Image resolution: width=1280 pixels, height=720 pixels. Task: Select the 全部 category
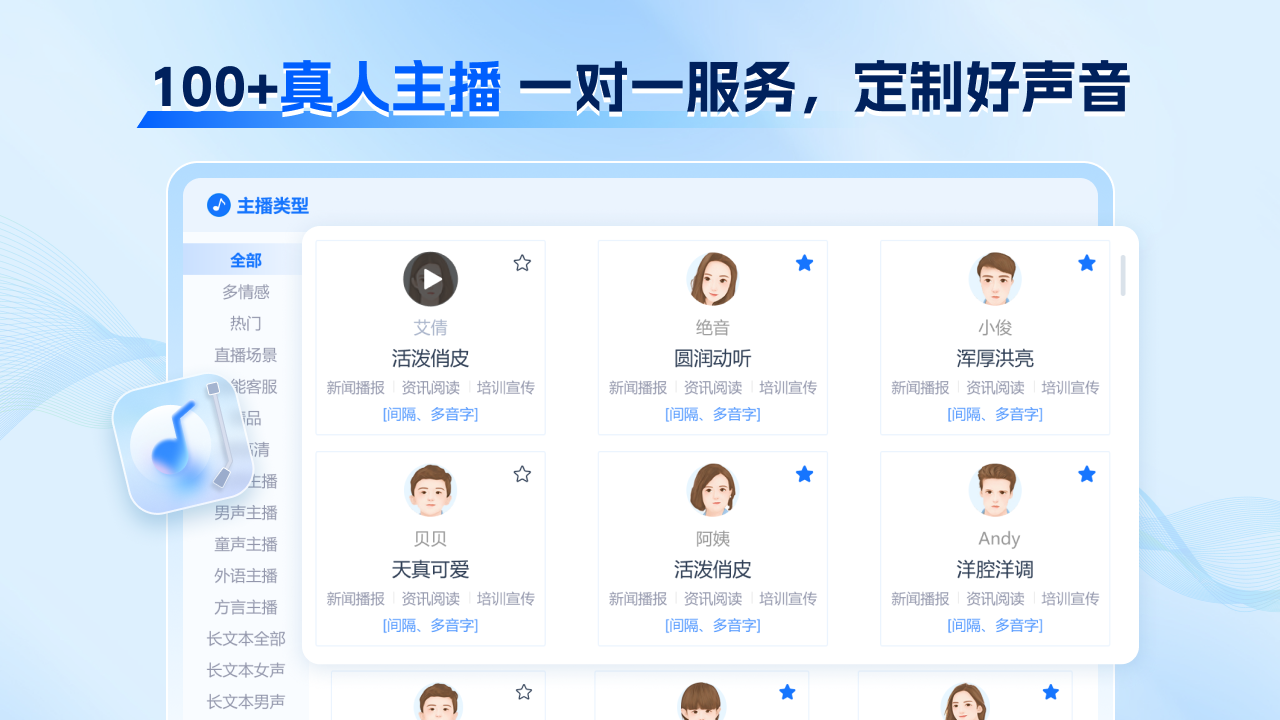pyautogui.click(x=244, y=259)
